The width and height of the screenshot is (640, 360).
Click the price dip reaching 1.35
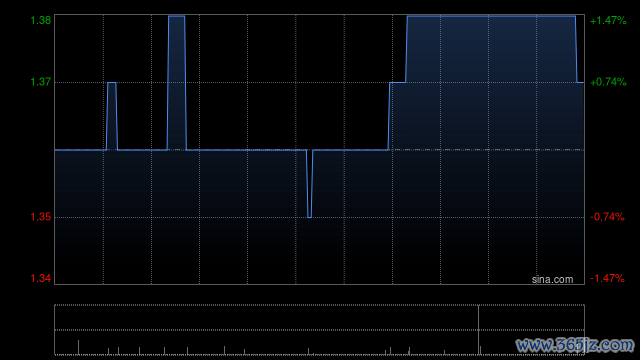(309, 184)
